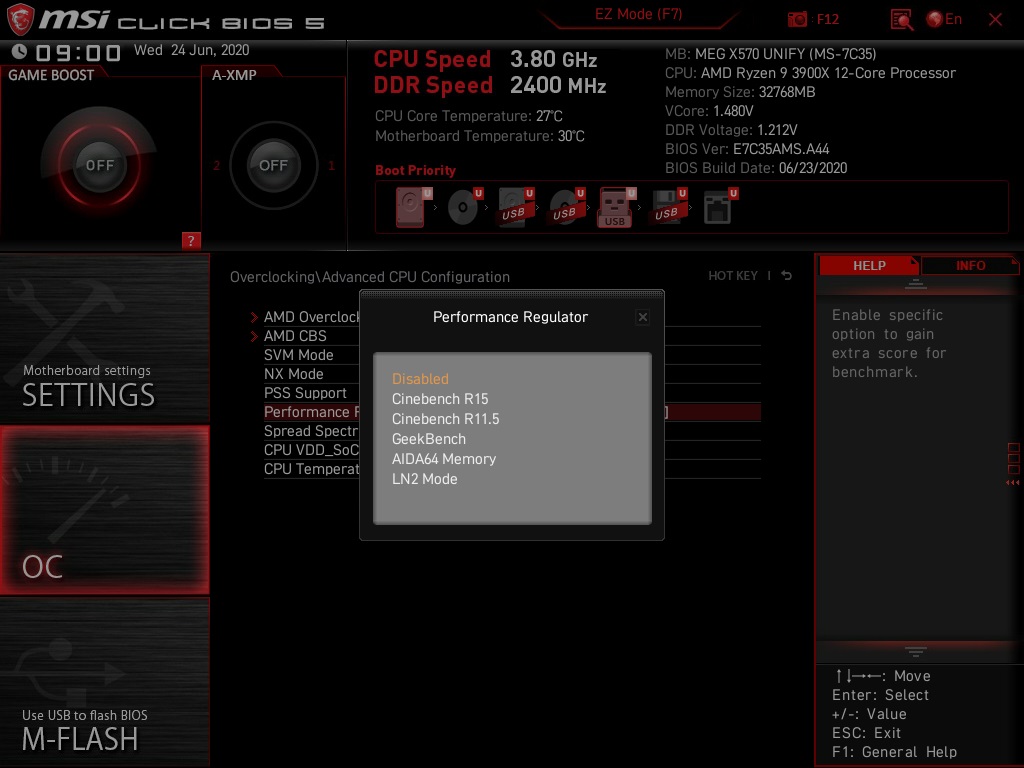Image resolution: width=1024 pixels, height=768 pixels.
Task: Switch to EZ Mode (F7)
Action: pyautogui.click(x=638, y=14)
